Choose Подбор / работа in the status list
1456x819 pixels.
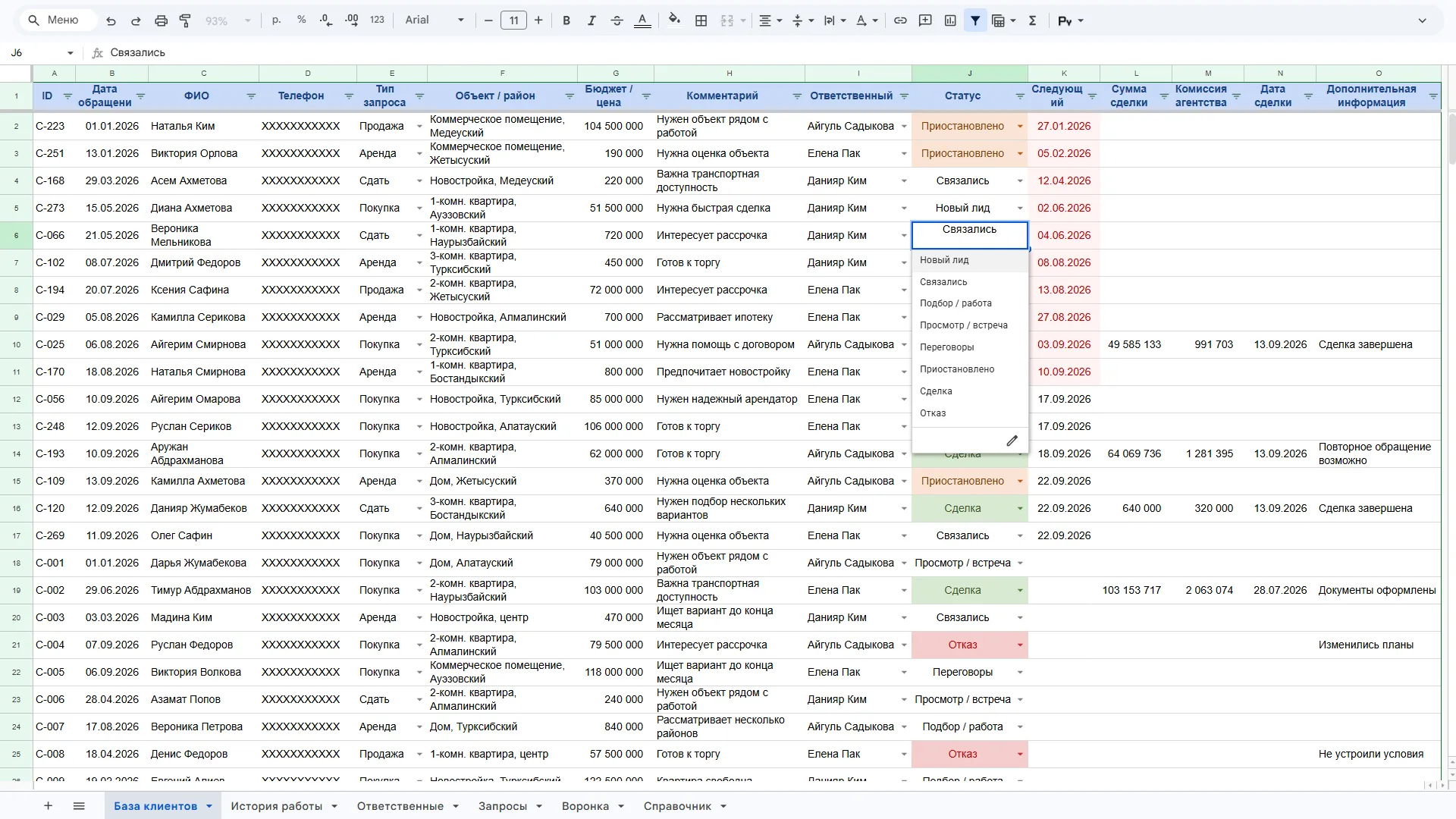(x=970, y=303)
